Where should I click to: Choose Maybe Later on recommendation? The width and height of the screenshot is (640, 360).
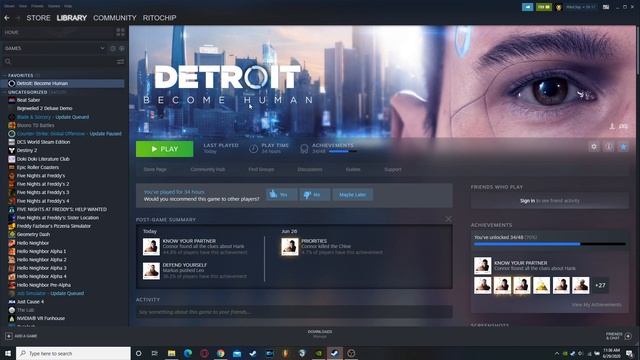click(352, 195)
